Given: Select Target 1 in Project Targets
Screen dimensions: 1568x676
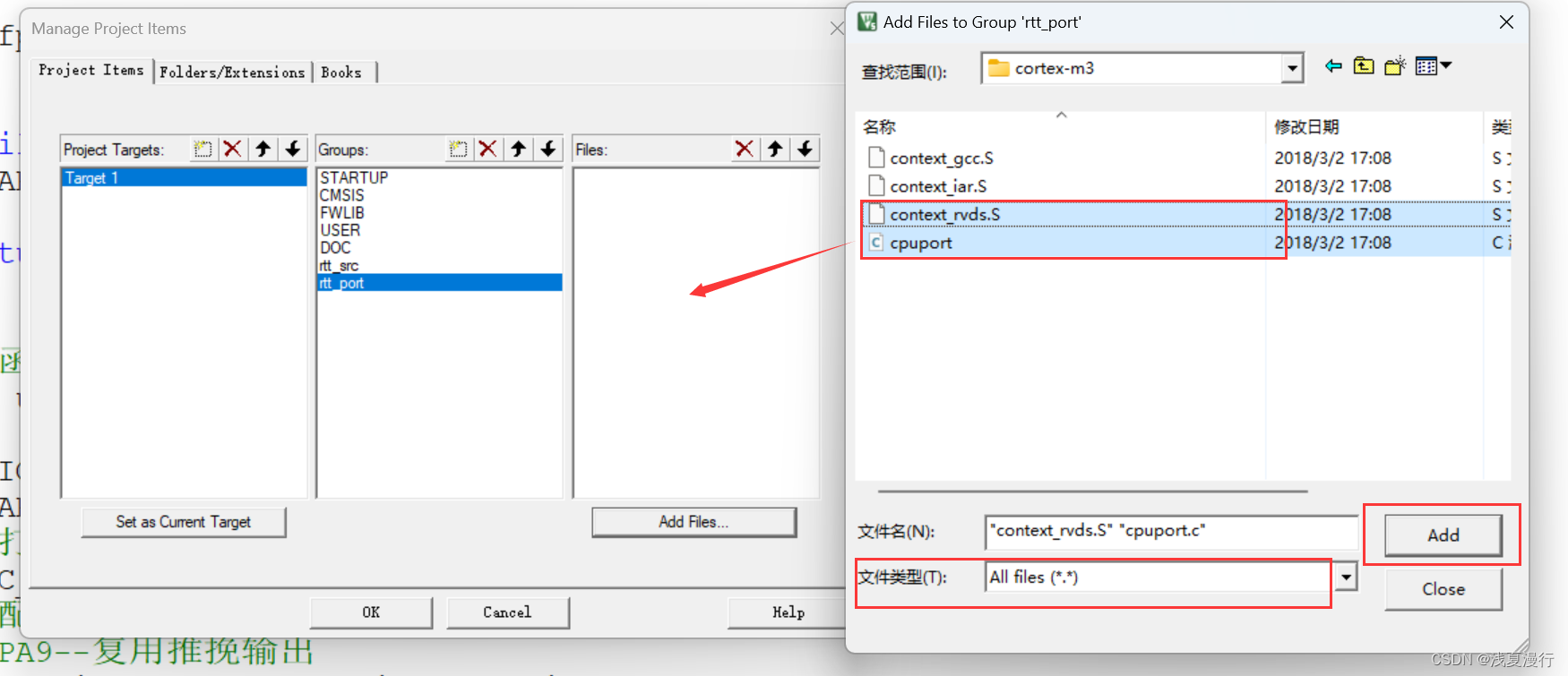Looking at the screenshot, I should (x=184, y=178).
